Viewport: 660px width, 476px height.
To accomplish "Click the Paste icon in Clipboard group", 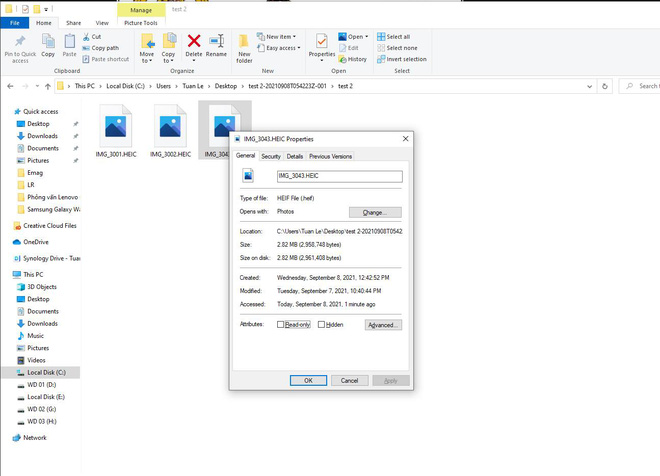I will [70, 42].
